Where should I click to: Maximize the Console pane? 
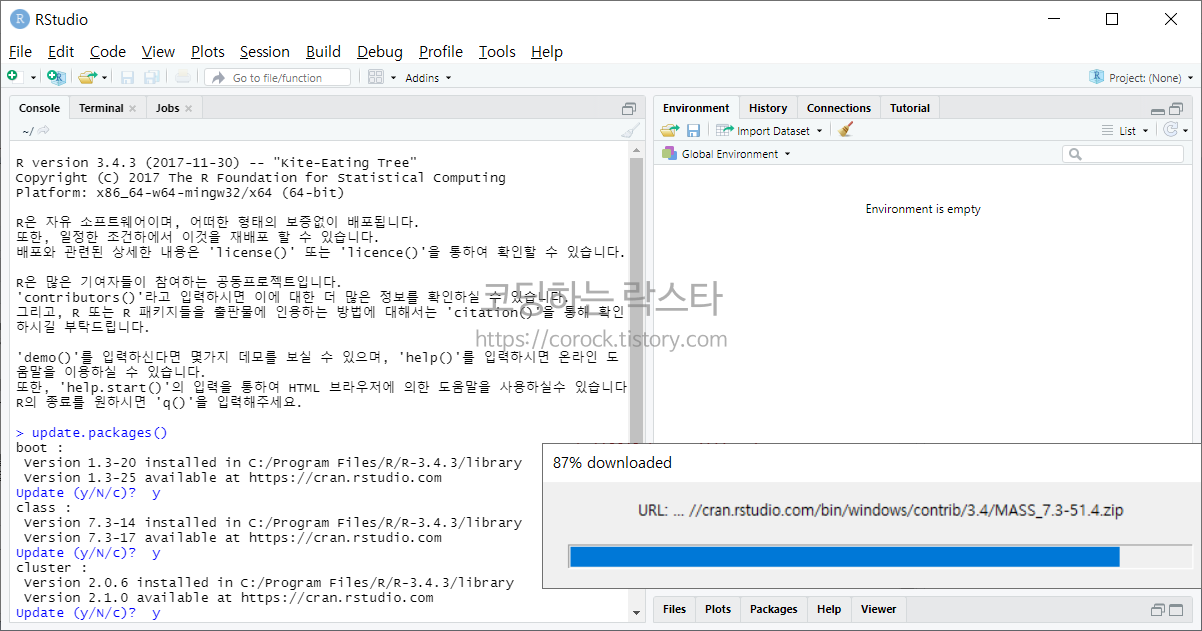pyautogui.click(x=629, y=108)
